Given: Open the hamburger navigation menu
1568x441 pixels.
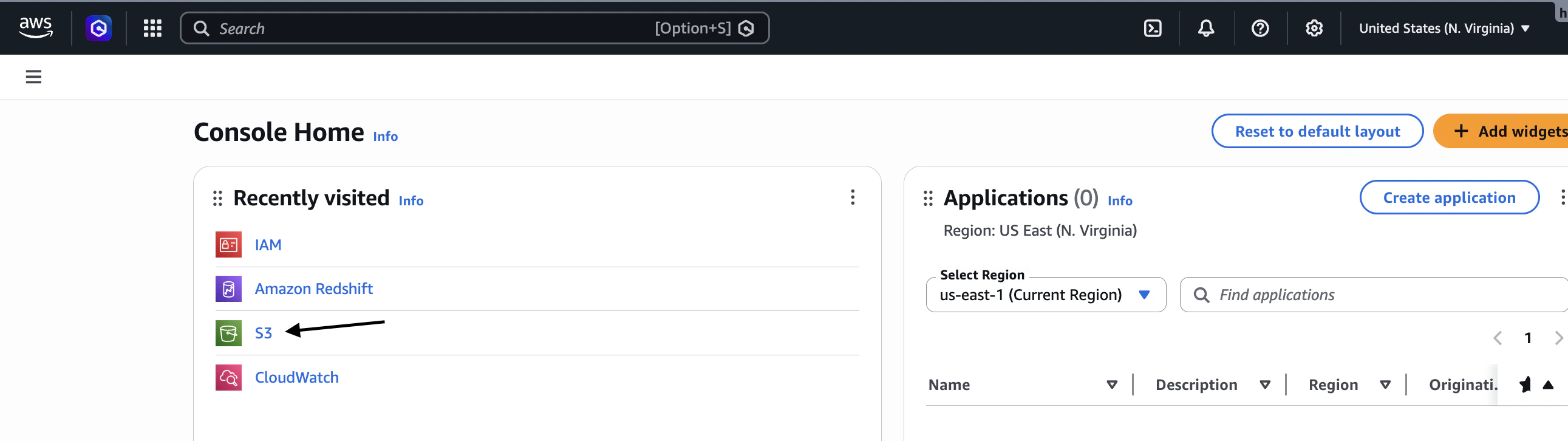Looking at the screenshot, I should [x=33, y=77].
